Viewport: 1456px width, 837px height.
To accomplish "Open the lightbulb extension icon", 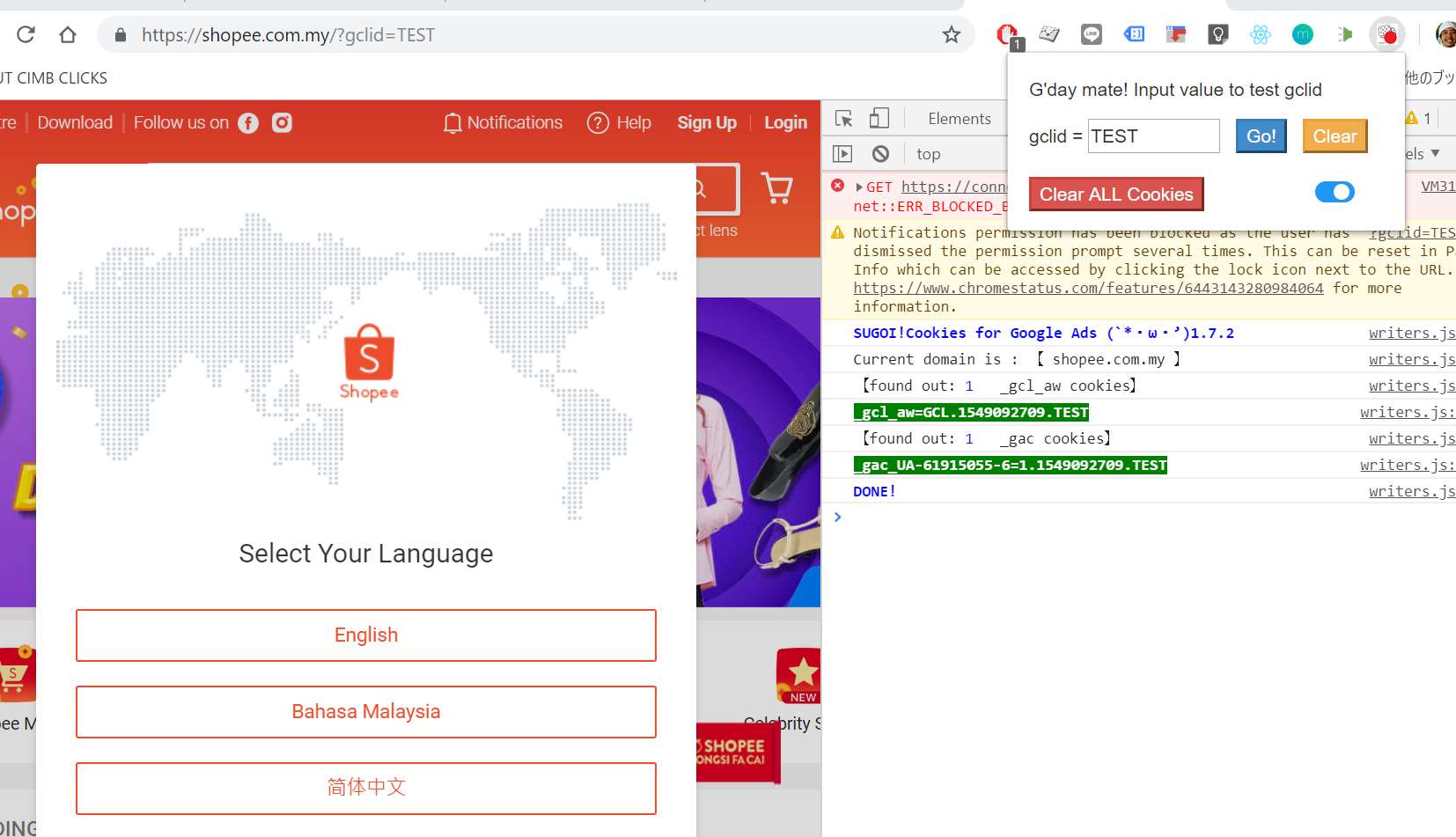I will coord(1218,34).
